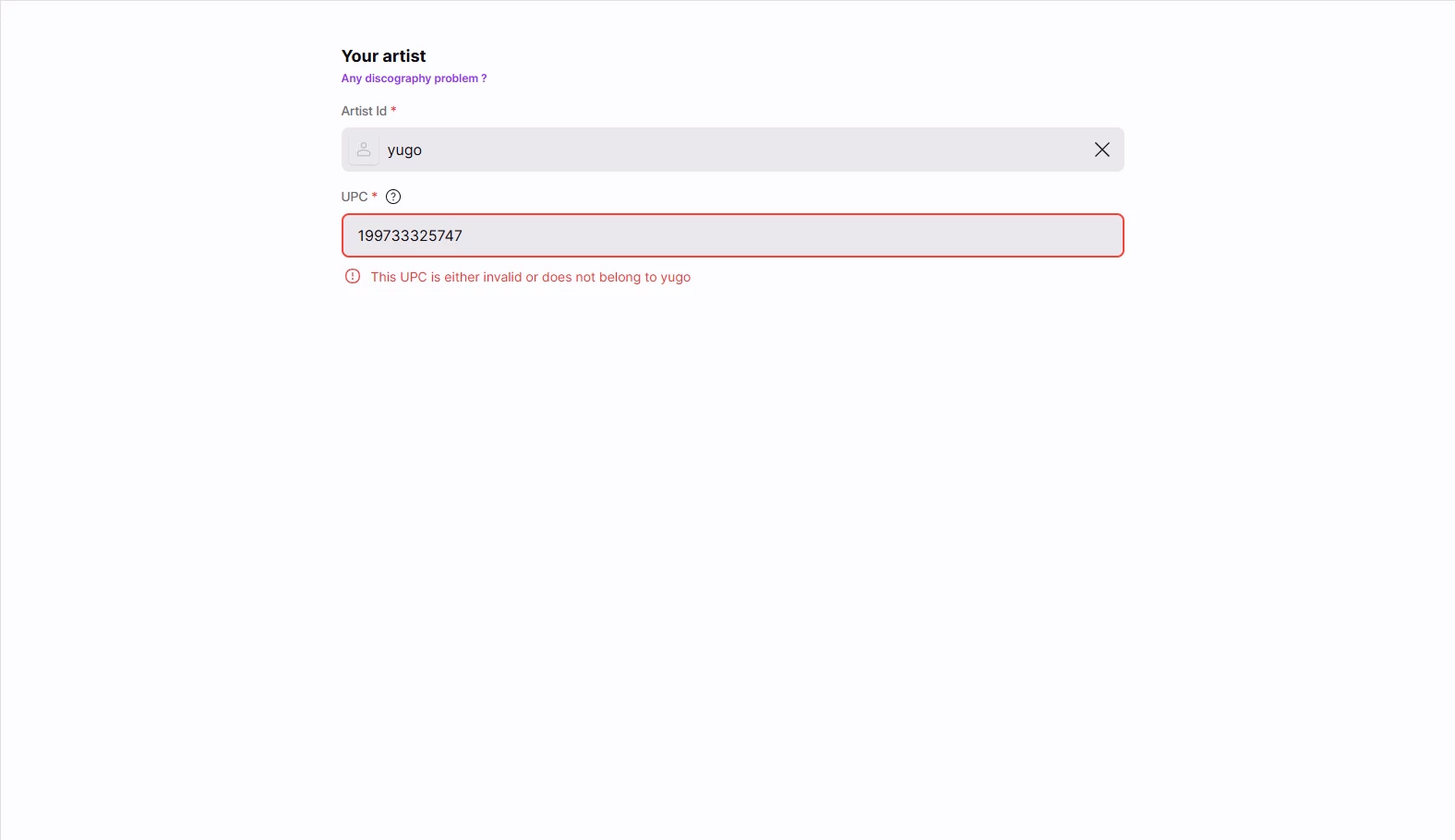Image resolution: width=1455 pixels, height=840 pixels.
Task: Click the 'Your artist' heading
Action: tap(383, 56)
